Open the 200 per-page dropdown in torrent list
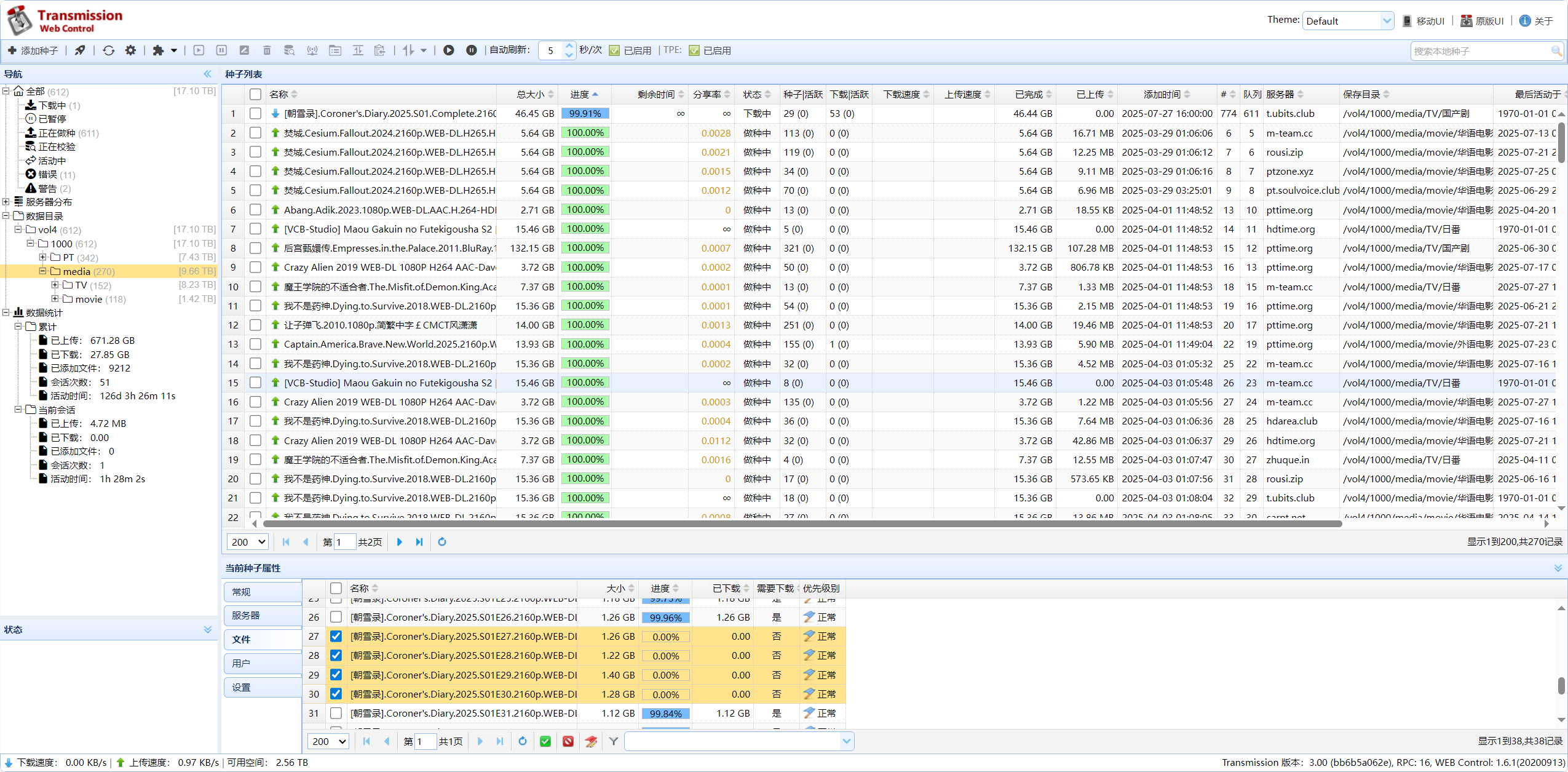The width and height of the screenshot is (1568, 772). pyautogui.click(x=248, y=542)
